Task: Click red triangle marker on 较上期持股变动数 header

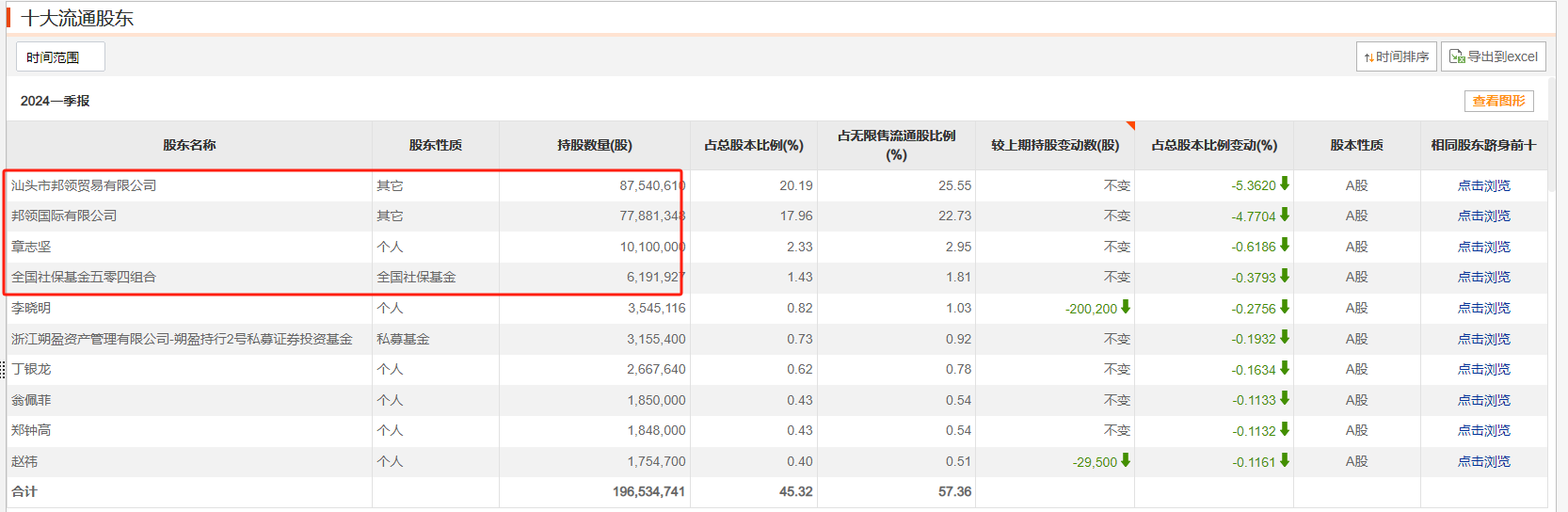Action: click(x=1130, y=125)
